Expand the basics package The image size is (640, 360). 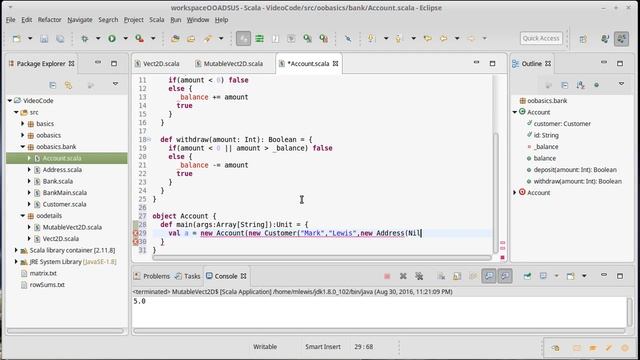pos(23,124)
